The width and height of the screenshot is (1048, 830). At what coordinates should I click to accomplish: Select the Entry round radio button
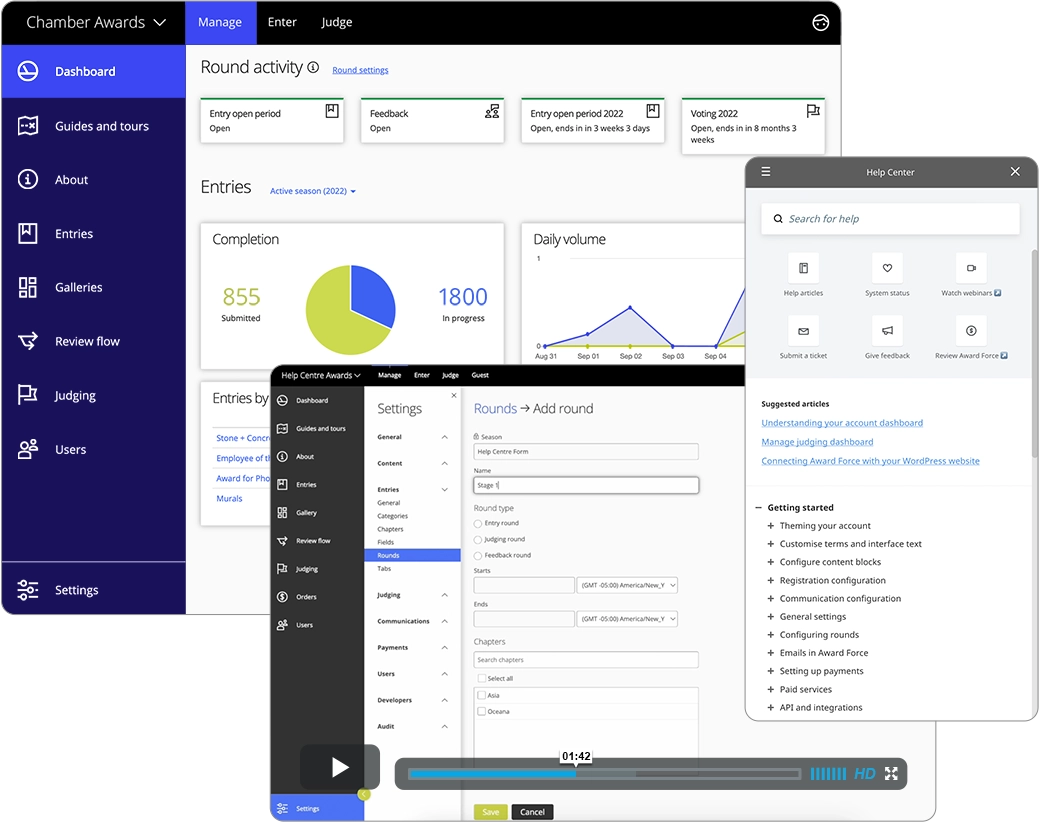(x=478, y=523)
